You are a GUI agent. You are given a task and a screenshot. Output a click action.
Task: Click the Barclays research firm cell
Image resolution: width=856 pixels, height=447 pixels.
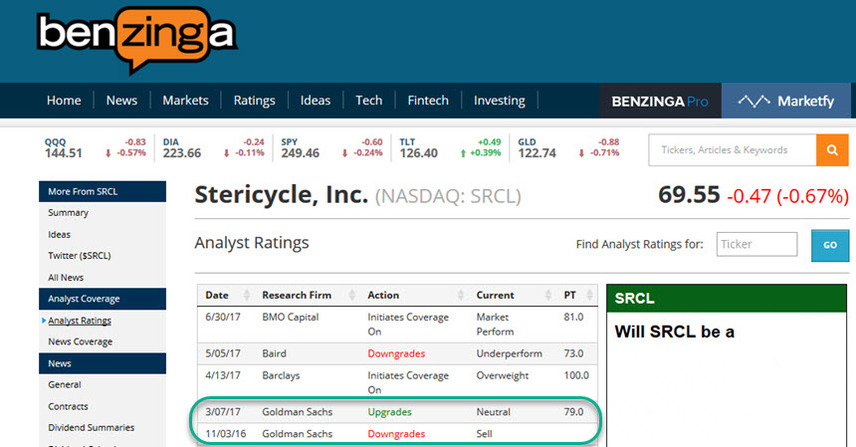[281, 376]
